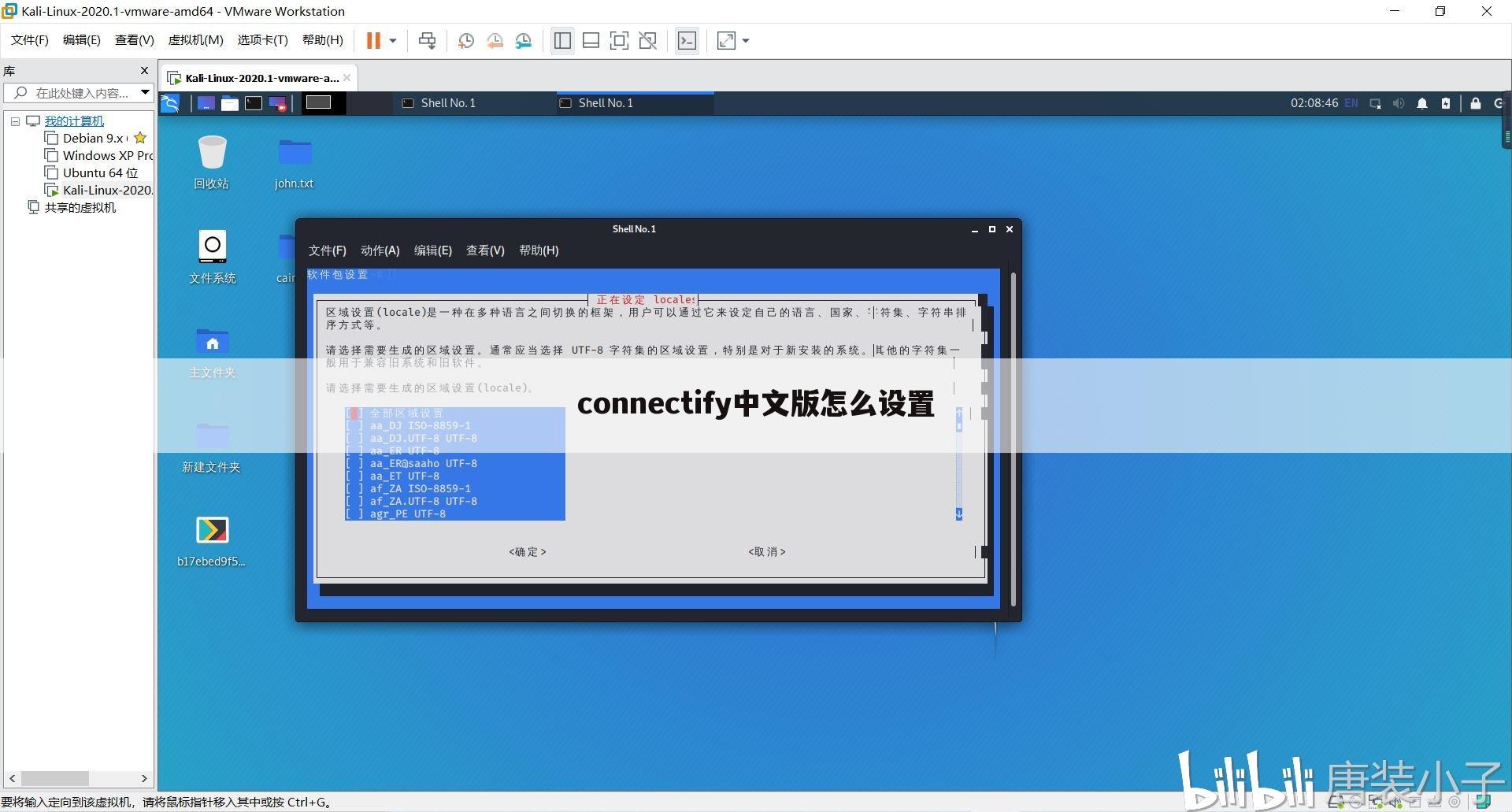
Task: Check the af_ZA ISO-8859-1 locale box
Action: coord(354,488)
